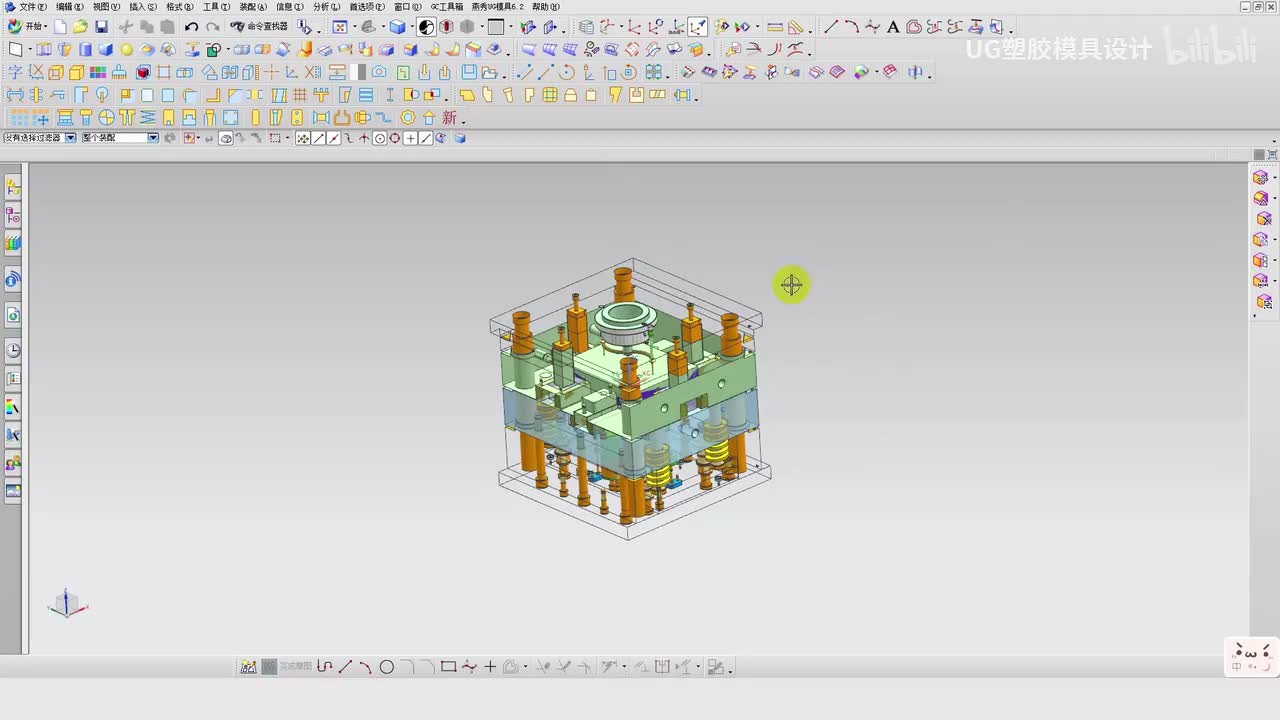This screenshot has height=720, width=1280.
Task: Toggle the snap endpoint icon
Action: coord(319,138)
